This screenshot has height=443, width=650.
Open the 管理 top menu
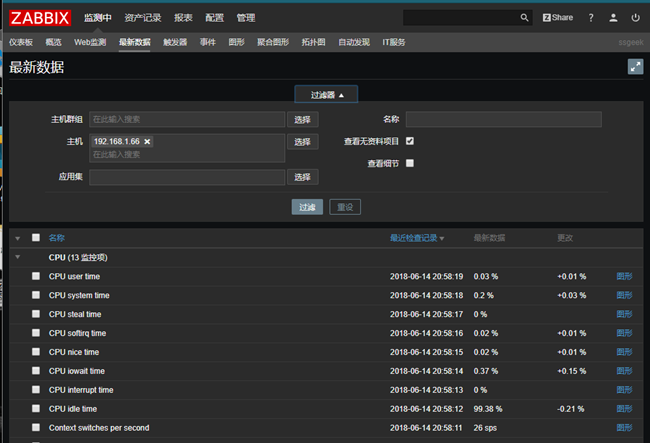click(x=246, y=18)
